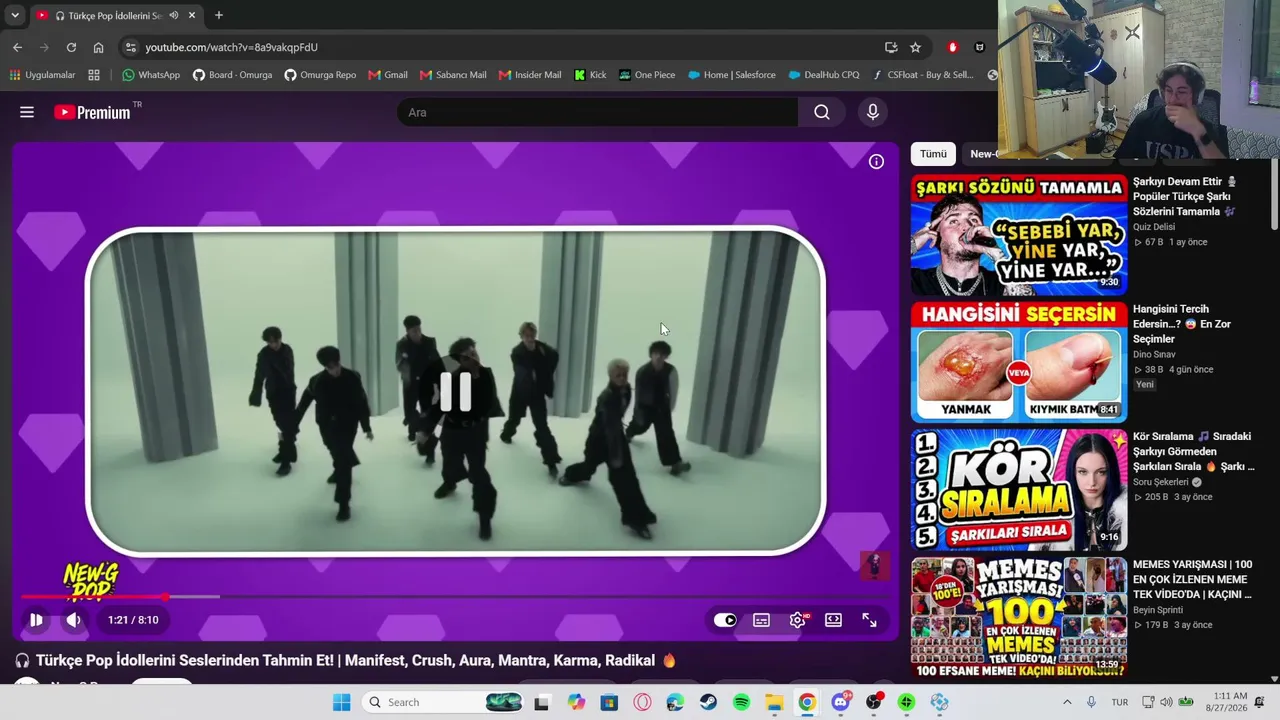Open the 'Board · Omurga' GitHub bookmark

232,75
